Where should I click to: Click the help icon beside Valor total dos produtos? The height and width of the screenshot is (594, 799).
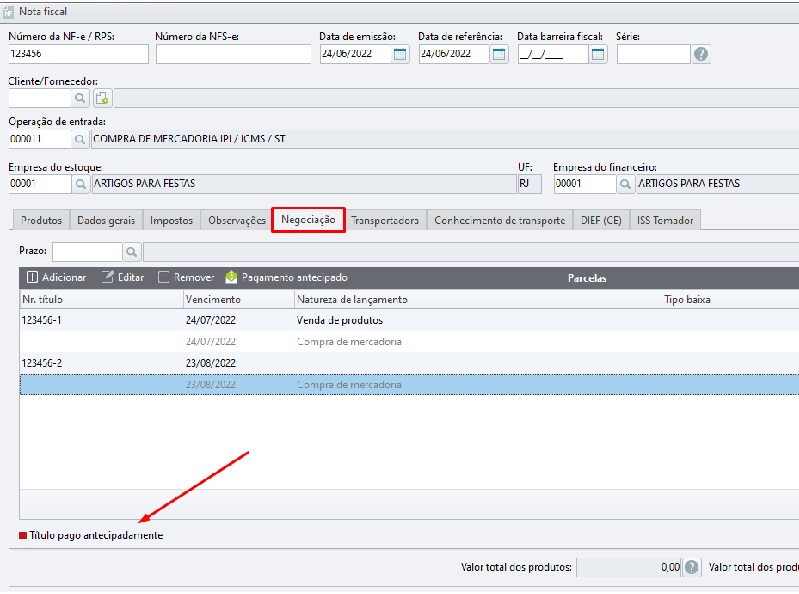(691, 567)
